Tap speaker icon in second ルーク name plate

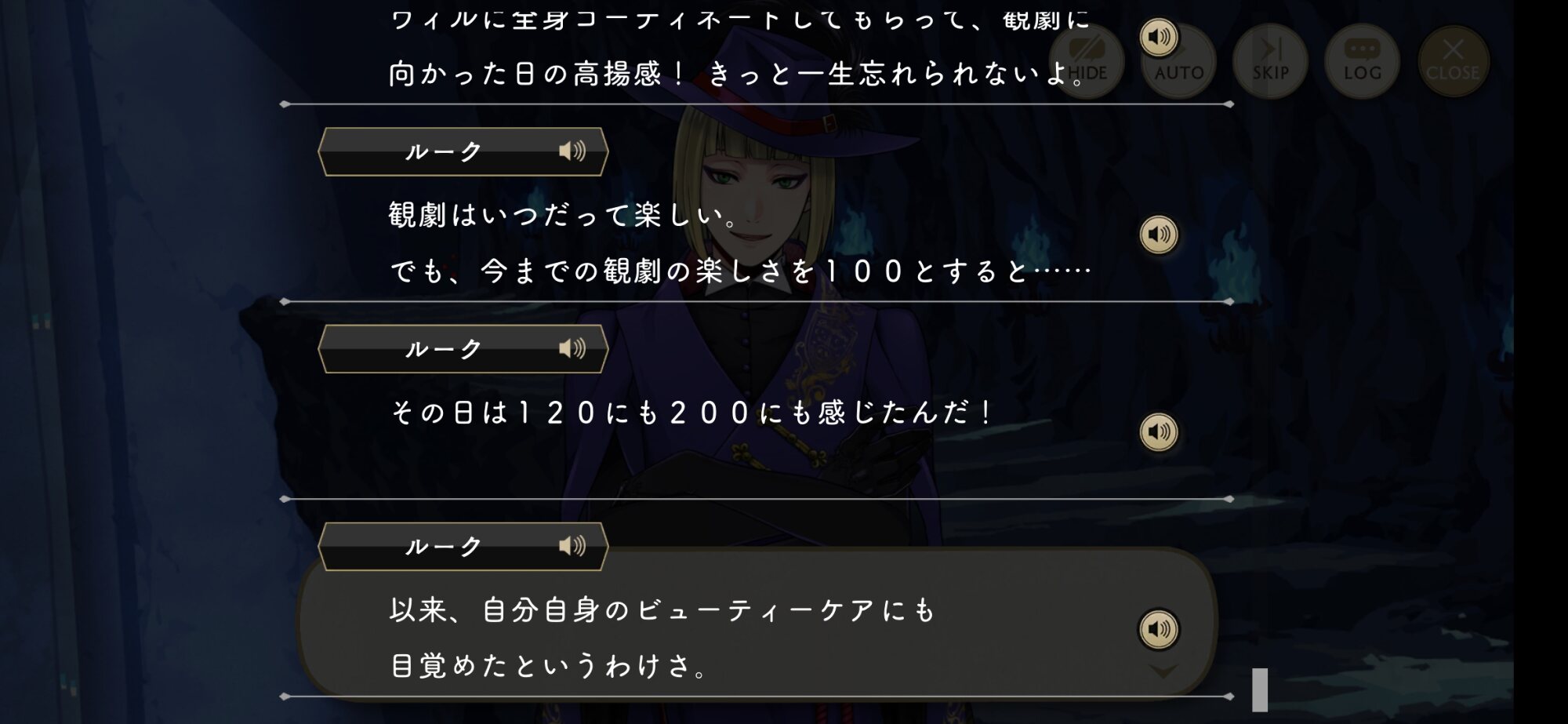pos(572,348)
